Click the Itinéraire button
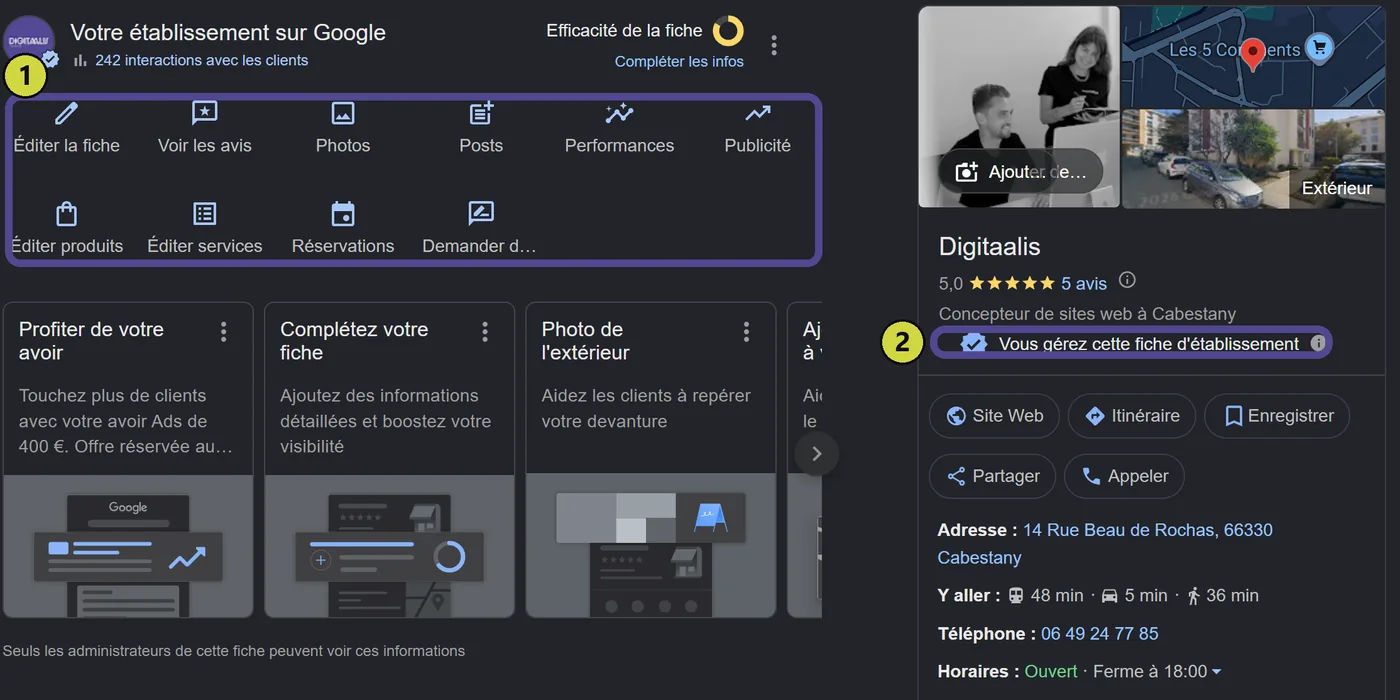Screen dimensions: 1400x700 coord(1132,416)
